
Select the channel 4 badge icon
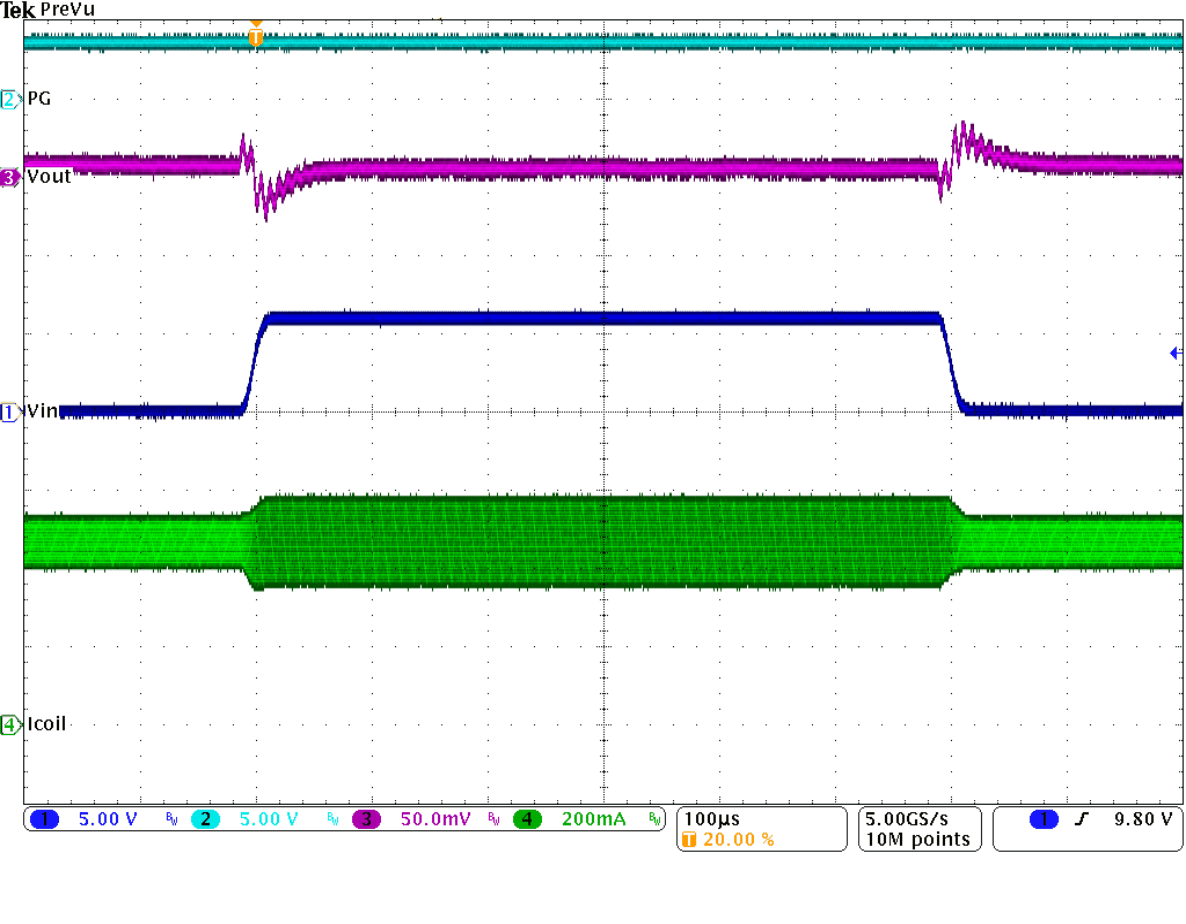[x=527, y=818]
